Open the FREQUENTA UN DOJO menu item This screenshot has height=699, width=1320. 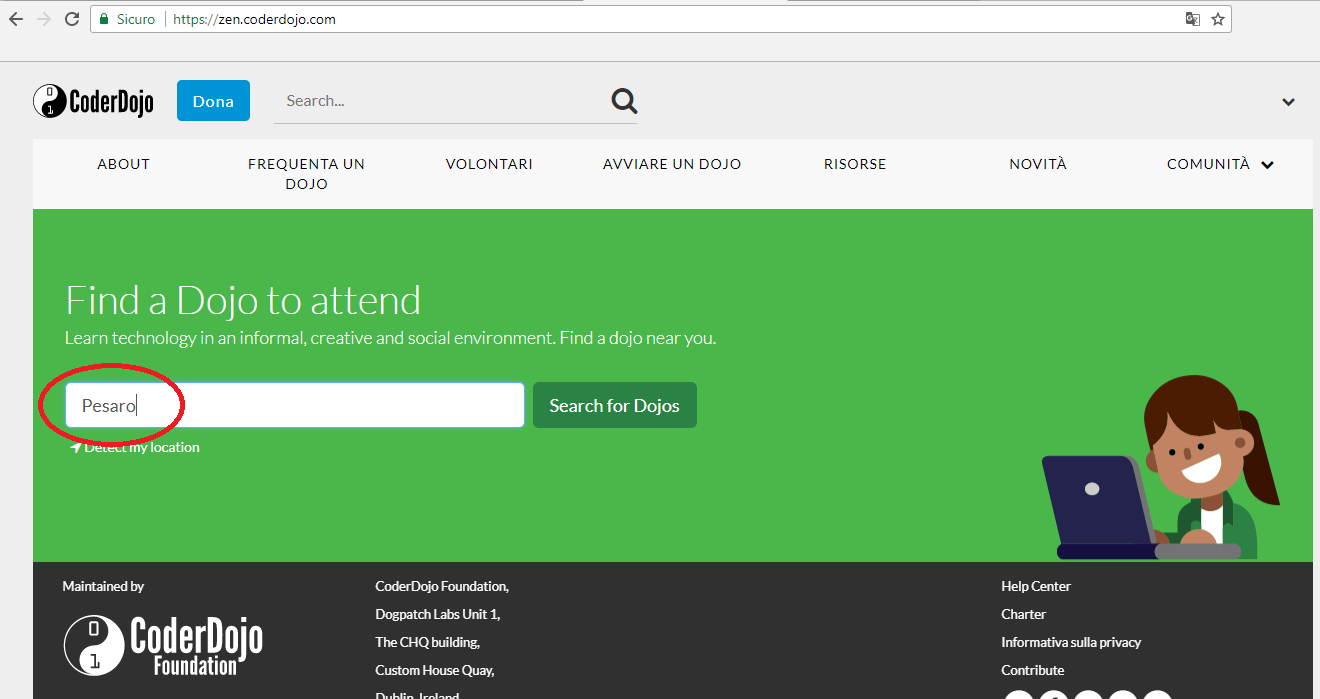pyautogui.click(x=306, y=174)
